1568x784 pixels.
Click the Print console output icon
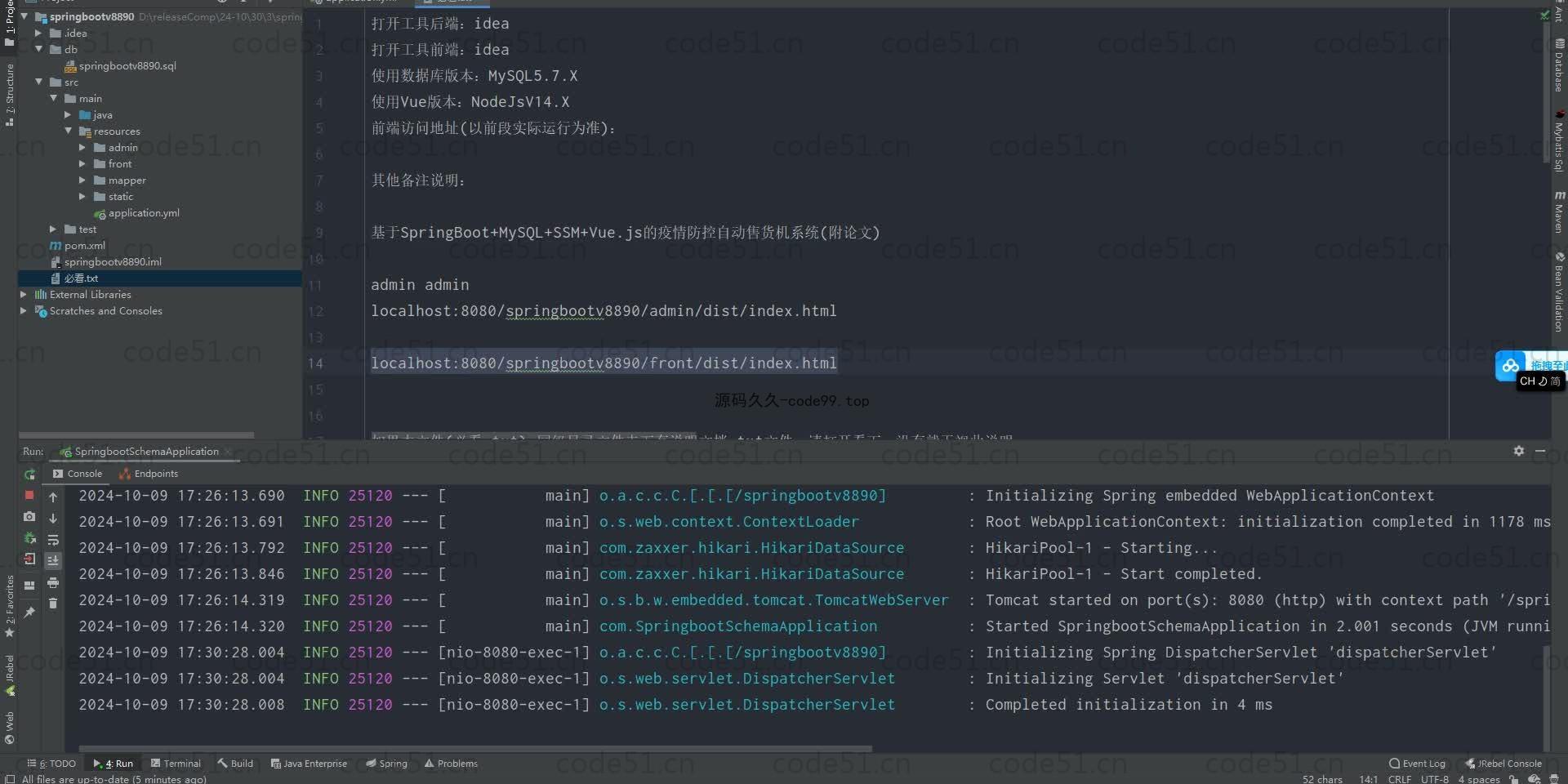point(53,582)
